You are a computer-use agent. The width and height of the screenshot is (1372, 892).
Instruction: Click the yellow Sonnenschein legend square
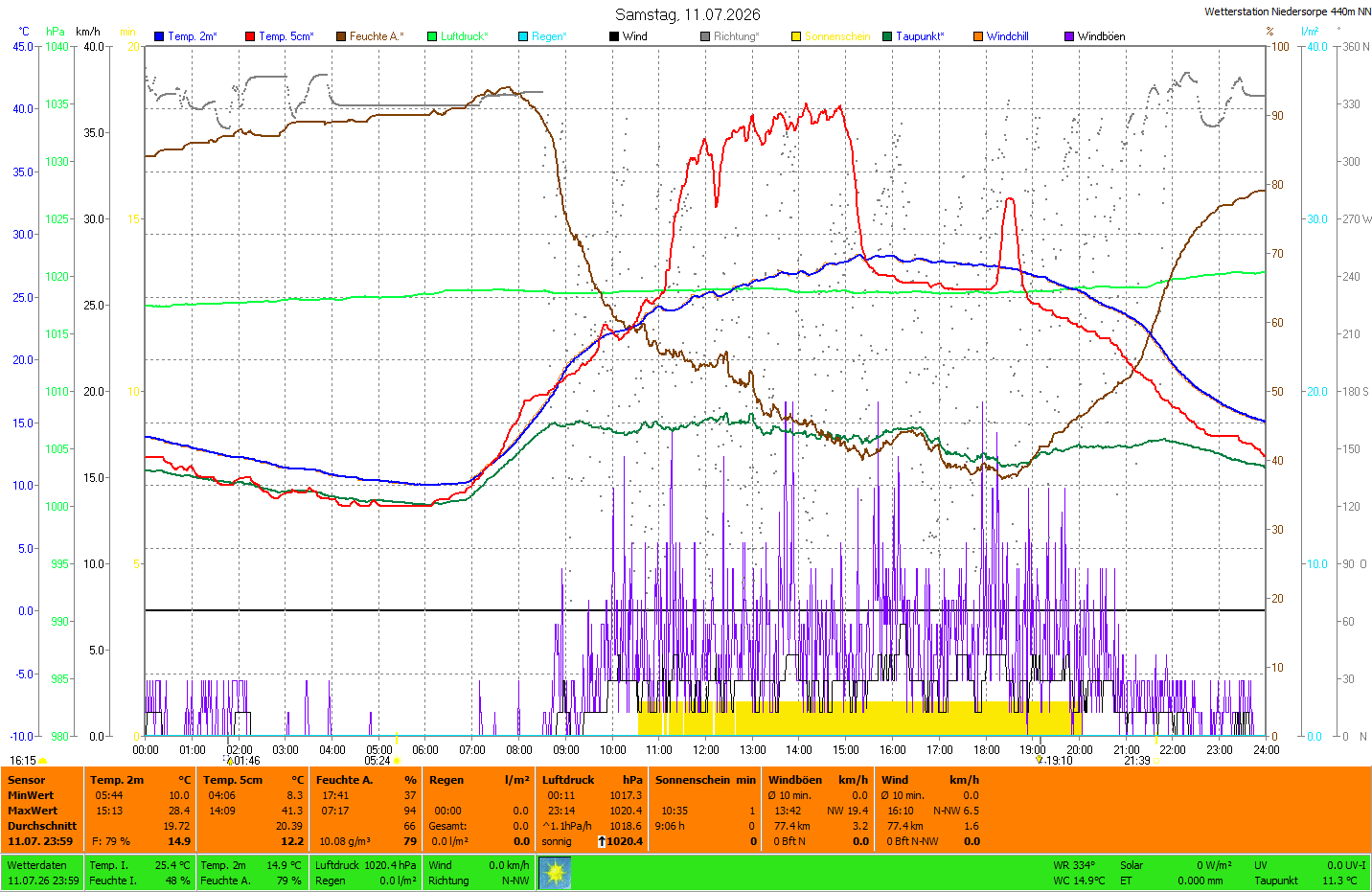coord(796,36)
